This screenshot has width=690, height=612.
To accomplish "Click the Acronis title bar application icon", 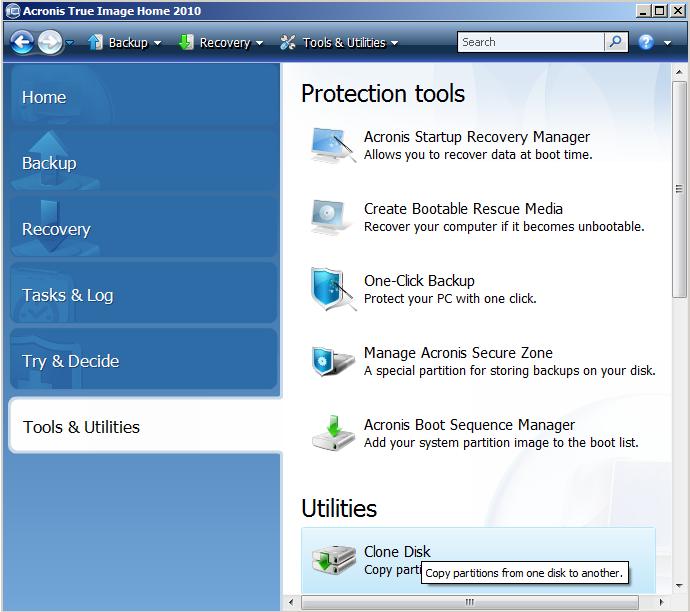I will (x=13, y=11).
